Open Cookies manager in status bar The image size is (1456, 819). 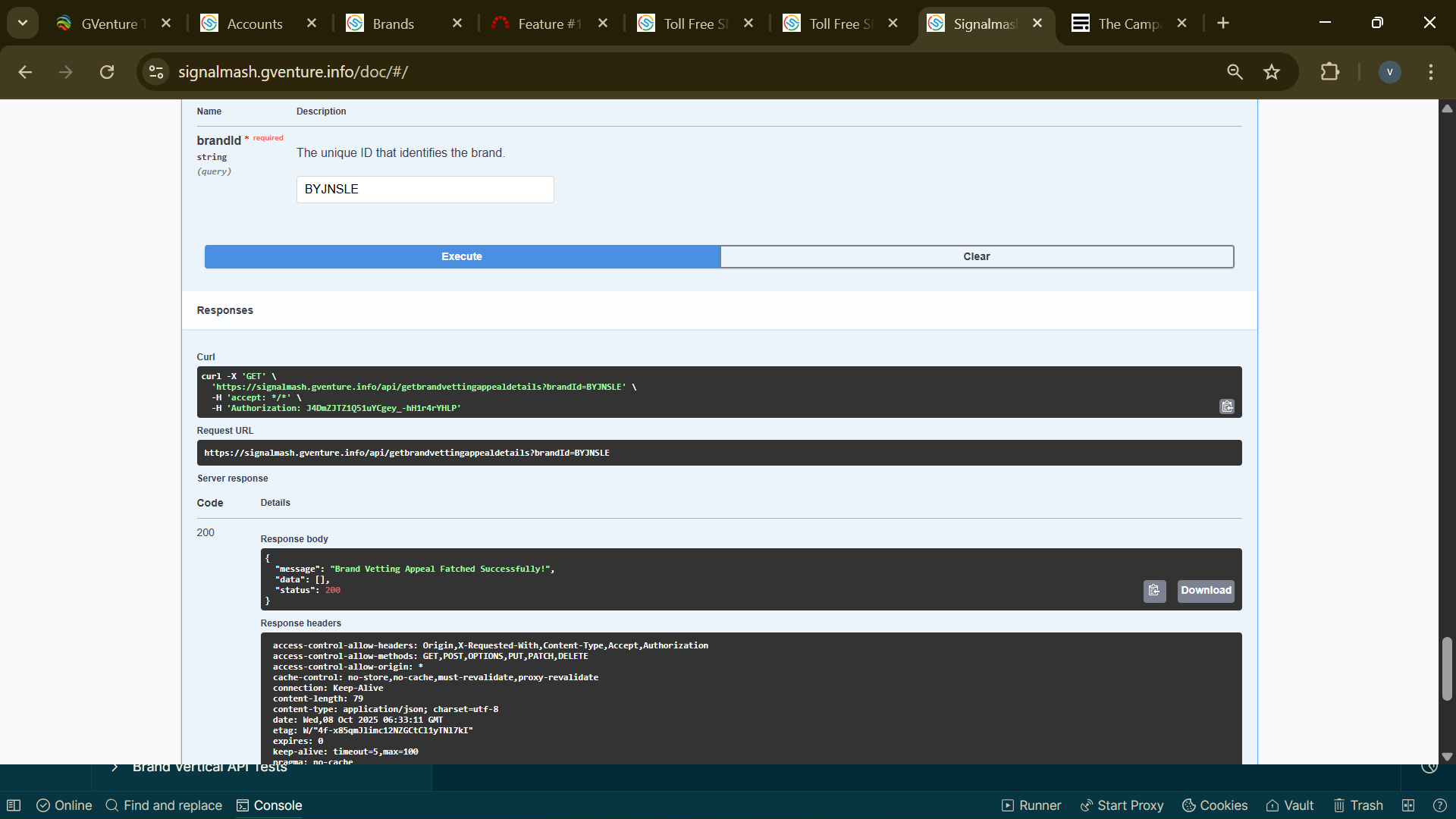[x=1215, y=805]
